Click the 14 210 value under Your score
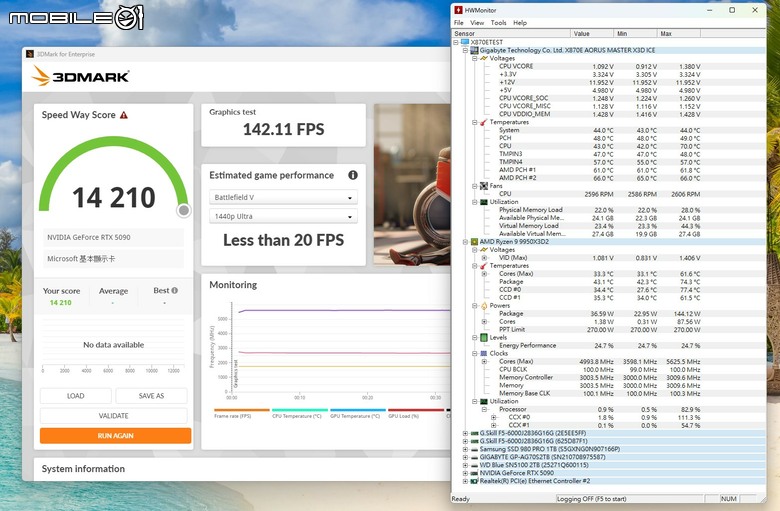780x511 pixels. (x=61, y=303)
